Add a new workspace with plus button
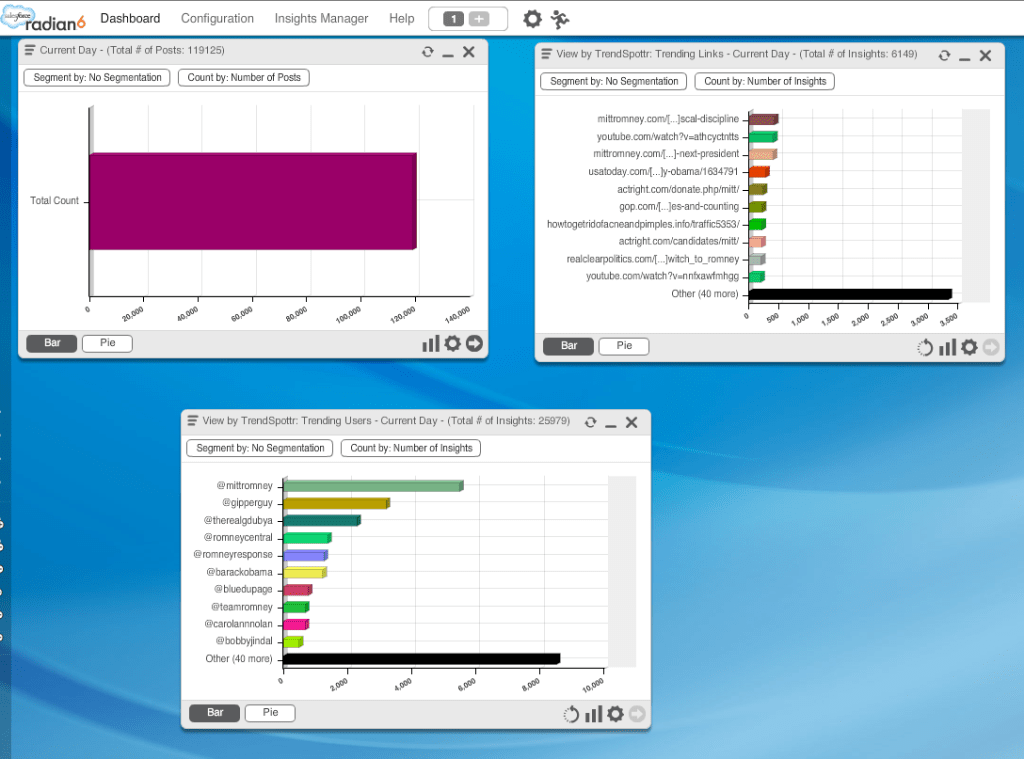Image resolution: width=1024 pixels, height=759 pixels. click(x=479, y=19)
